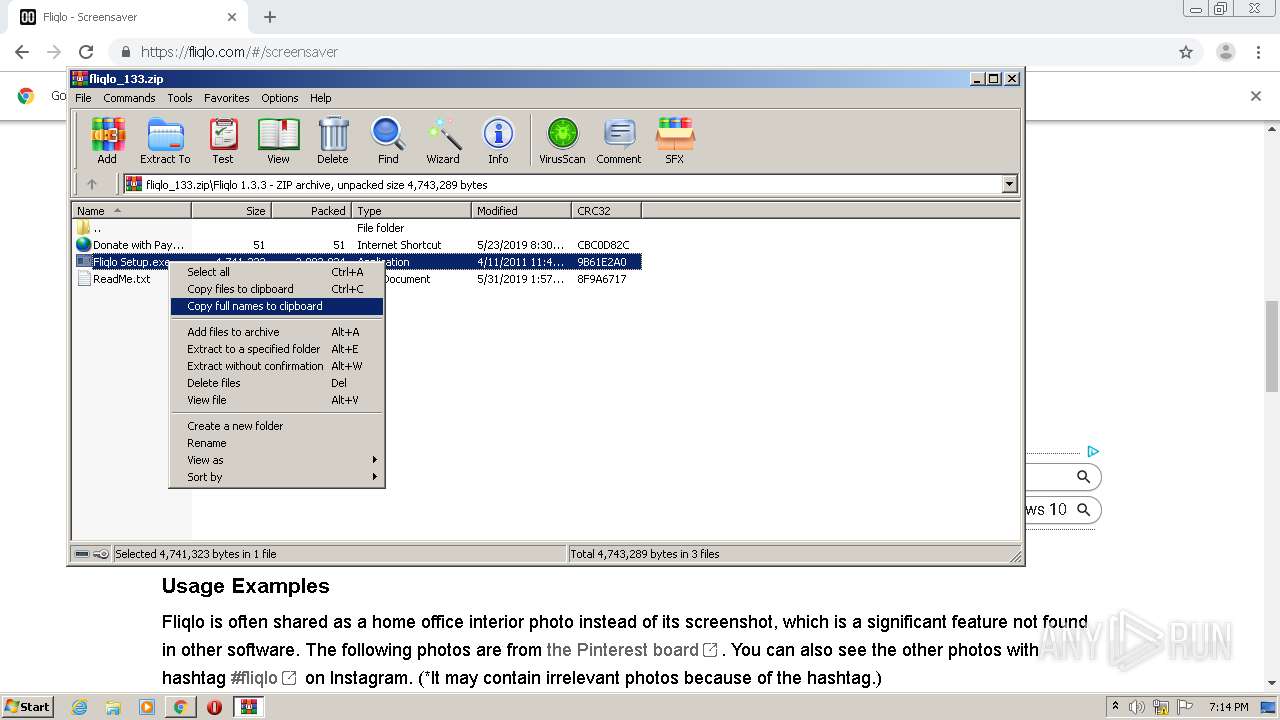Viewport: 1280px width, 720px height.
Task: Sort by the CRC32 column header
Action: (x=606, y=211)
